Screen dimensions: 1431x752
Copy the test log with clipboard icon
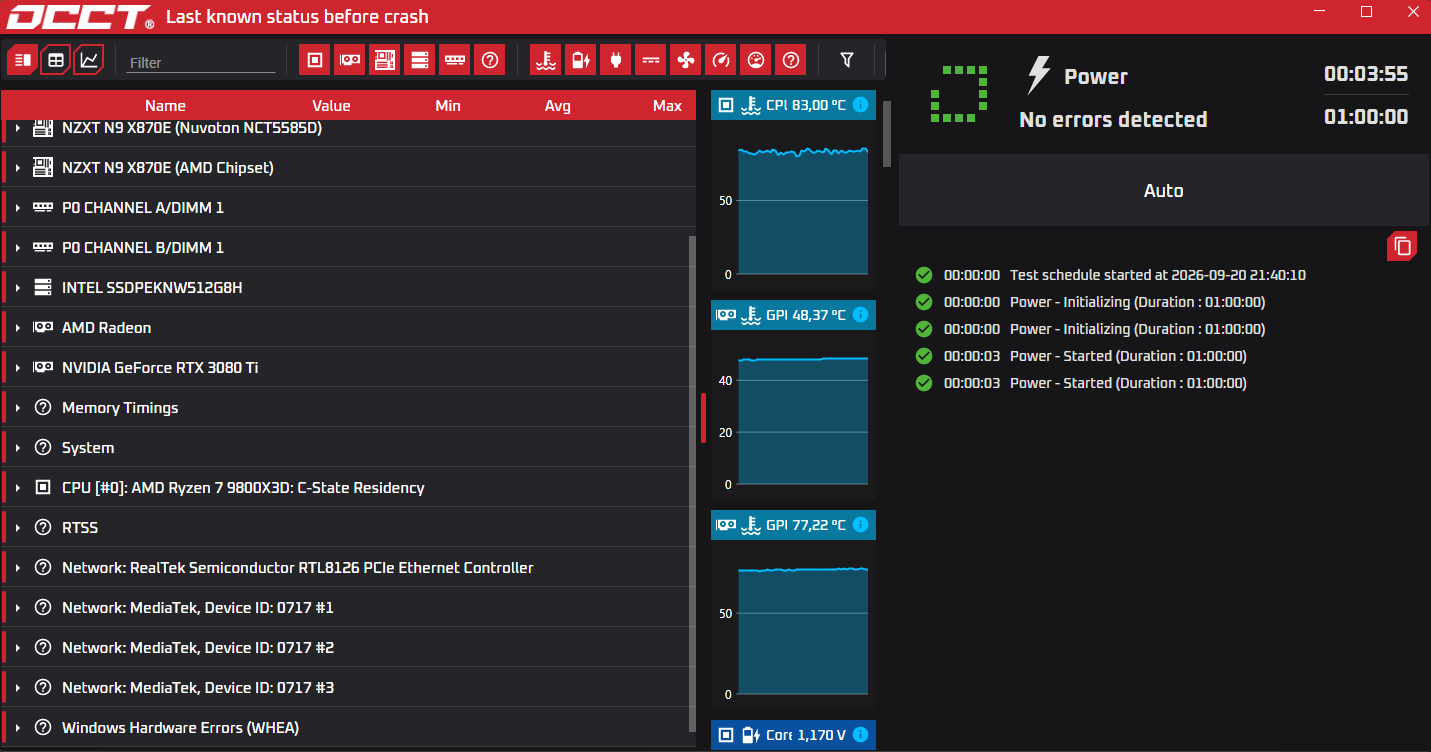point(1402,246)
